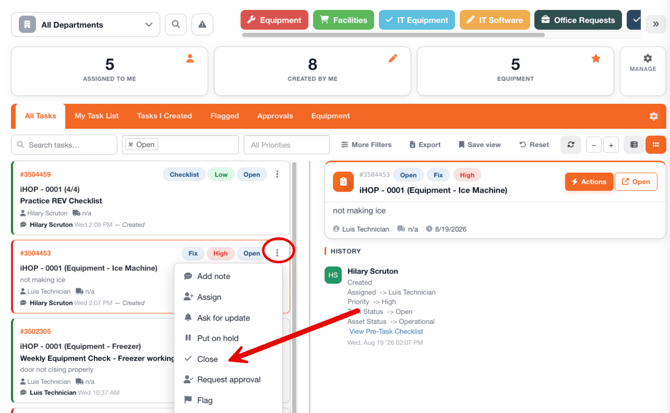The height and width of the screenshot is (413, 670).
Task: Toggle the IT Software category filter
Action: [494, 20]
